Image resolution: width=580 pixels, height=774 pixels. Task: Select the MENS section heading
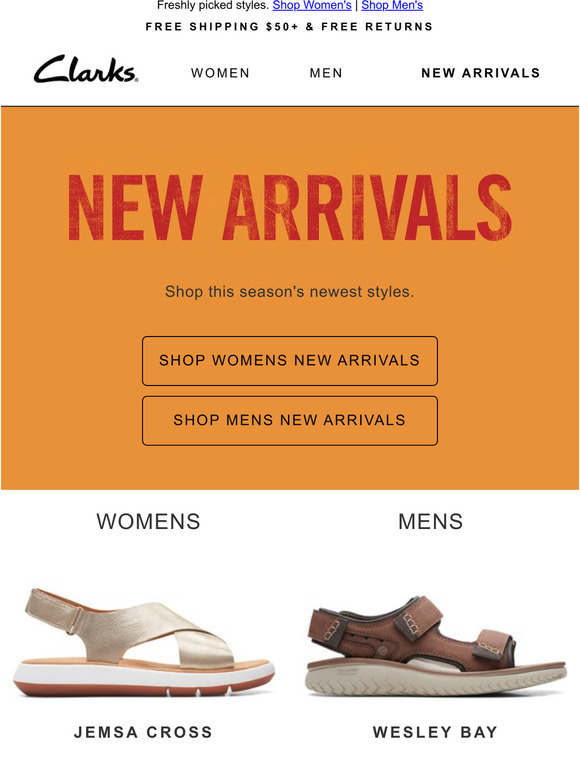[430, 522]
